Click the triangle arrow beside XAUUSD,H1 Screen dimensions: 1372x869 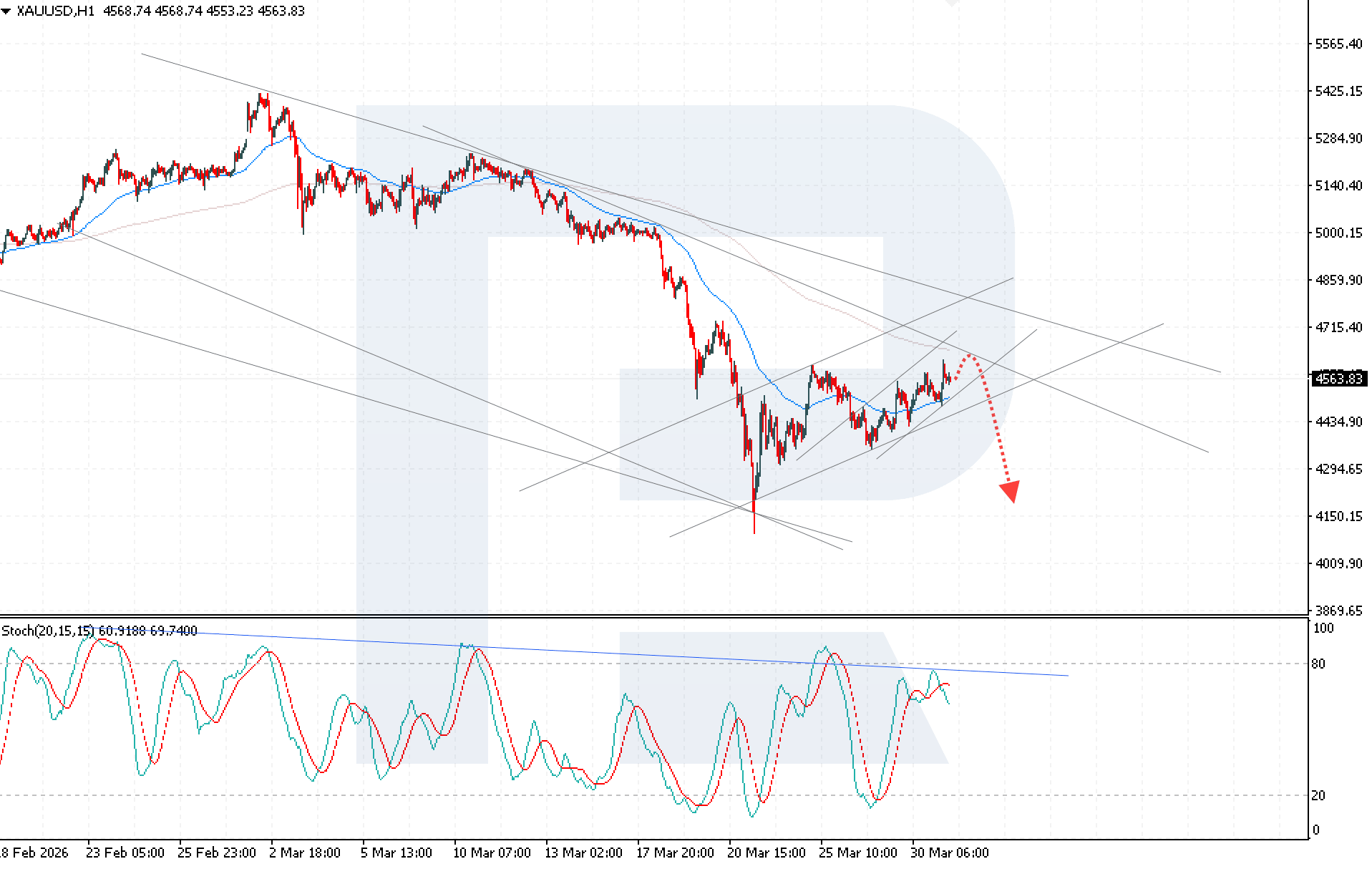tap(6, 11)
